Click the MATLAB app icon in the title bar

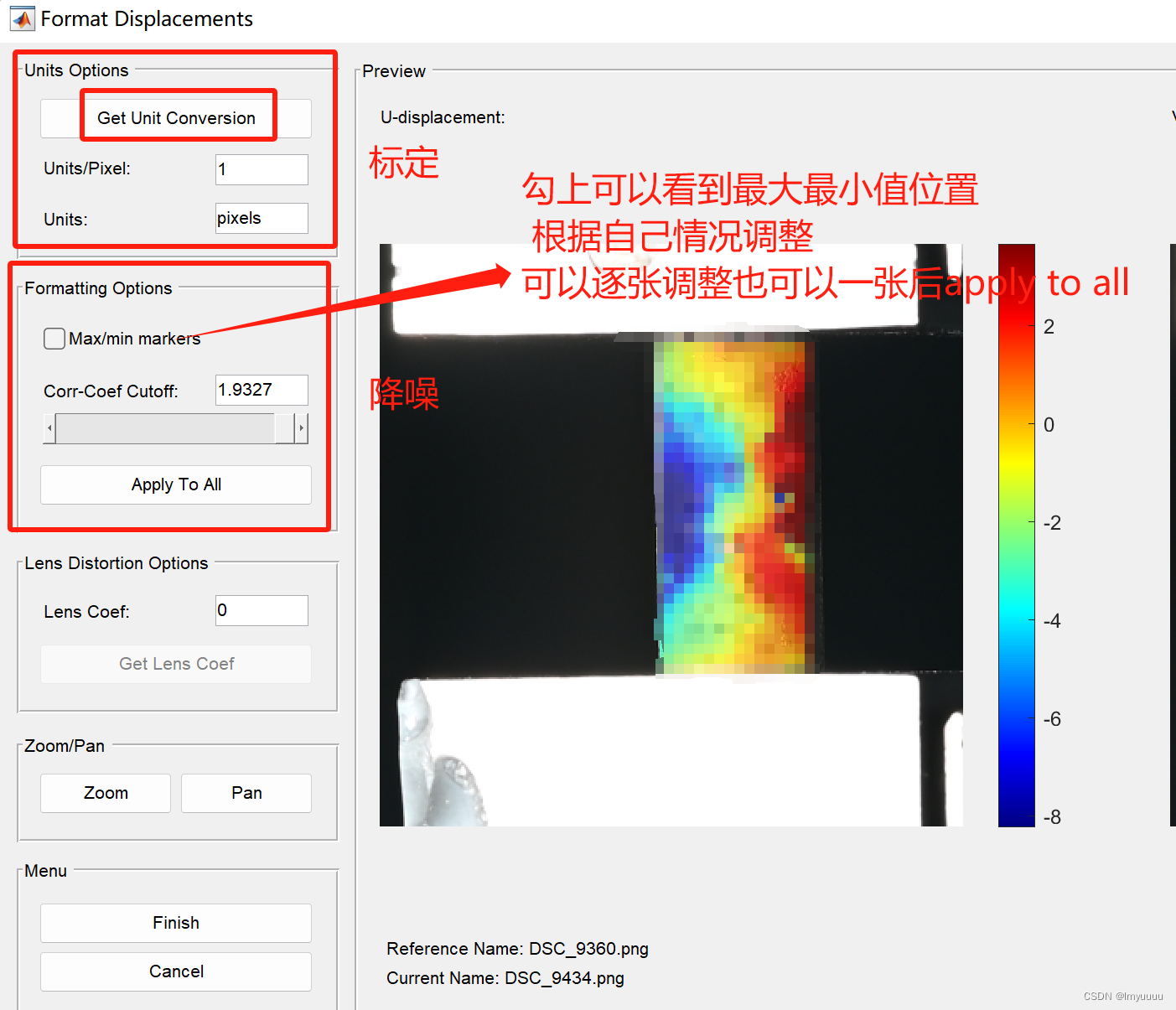pyautogui.click(x=22, y=18)
